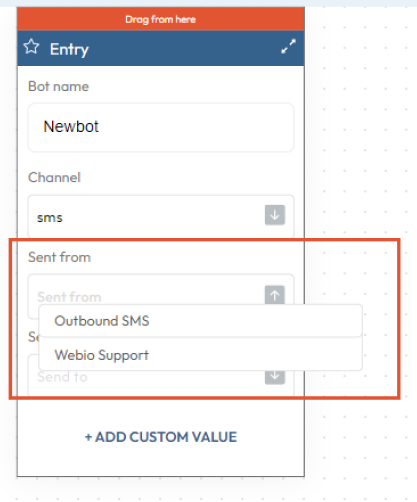Open the Send to dropdown arrow
Image resolution: width=417 pixels, height=502 pixels.
tap(275, 377)
